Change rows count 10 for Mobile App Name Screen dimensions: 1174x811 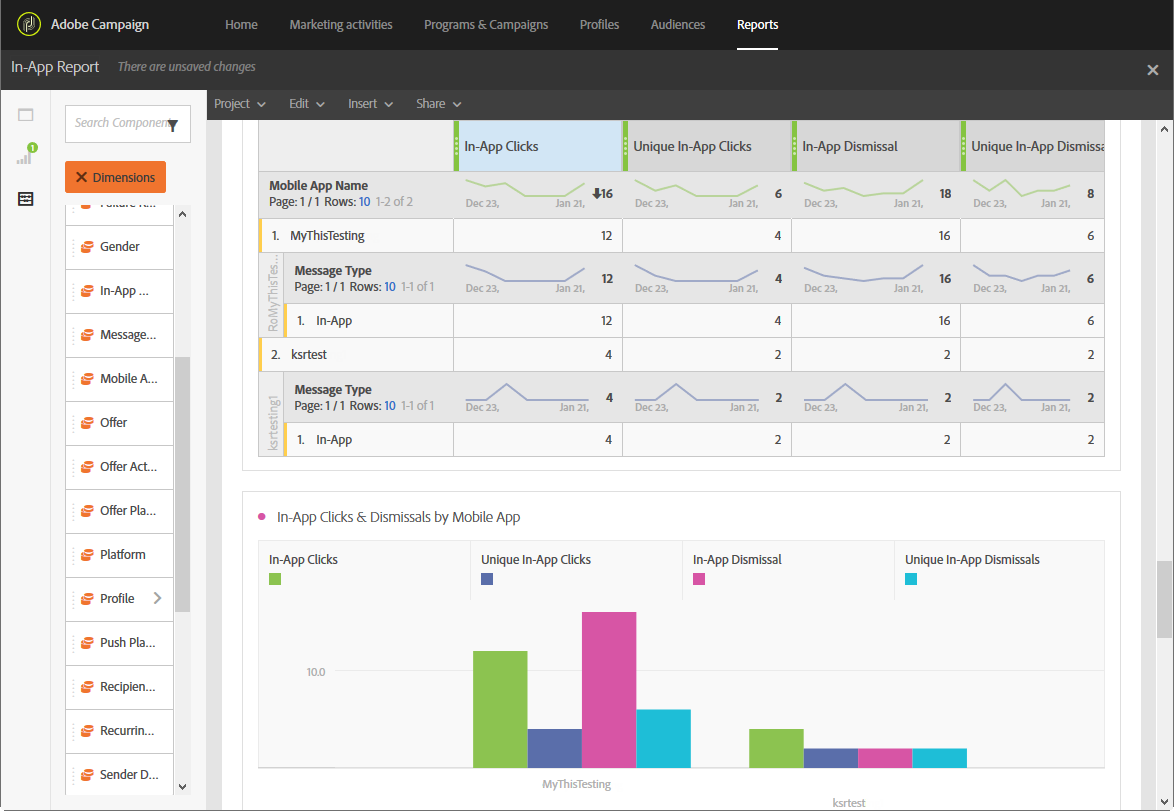pos(365,201)
